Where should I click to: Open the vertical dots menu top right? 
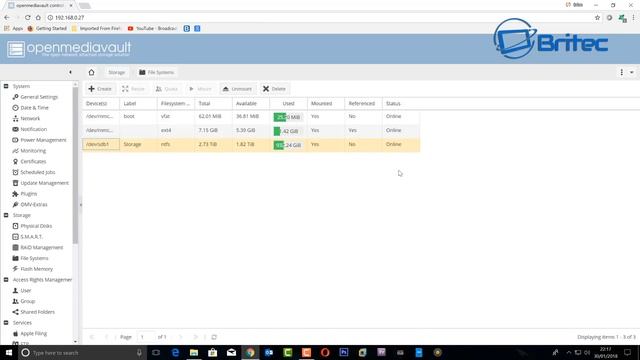coord(622,72)
